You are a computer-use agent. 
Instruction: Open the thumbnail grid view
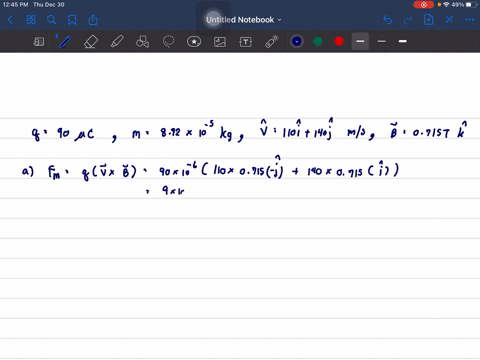coord(31,20)
